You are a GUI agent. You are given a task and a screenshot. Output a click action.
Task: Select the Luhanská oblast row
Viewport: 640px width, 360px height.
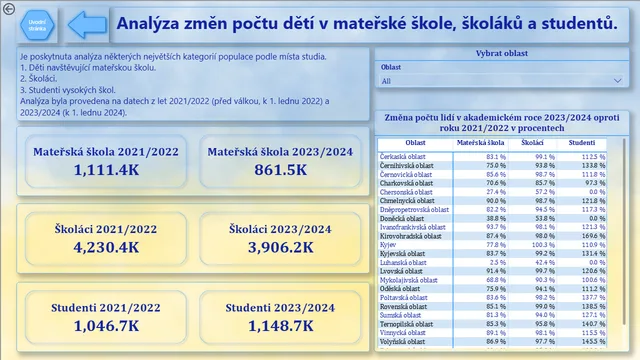[492, 262]
